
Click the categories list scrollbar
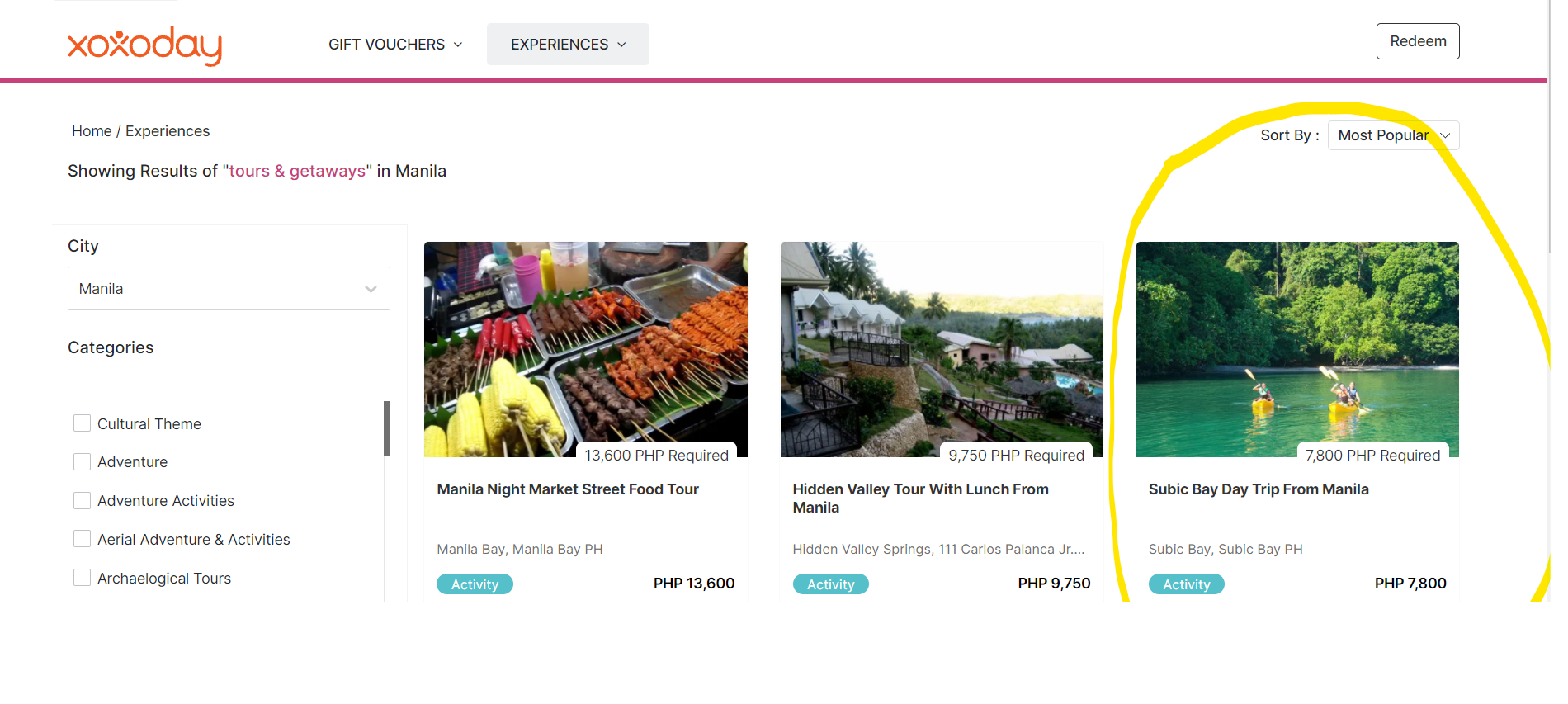click(x=387, y=428)
